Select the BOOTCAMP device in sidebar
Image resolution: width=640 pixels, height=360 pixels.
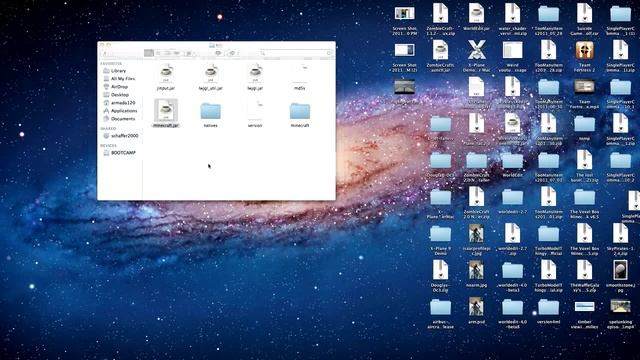[x=119, y=153]
